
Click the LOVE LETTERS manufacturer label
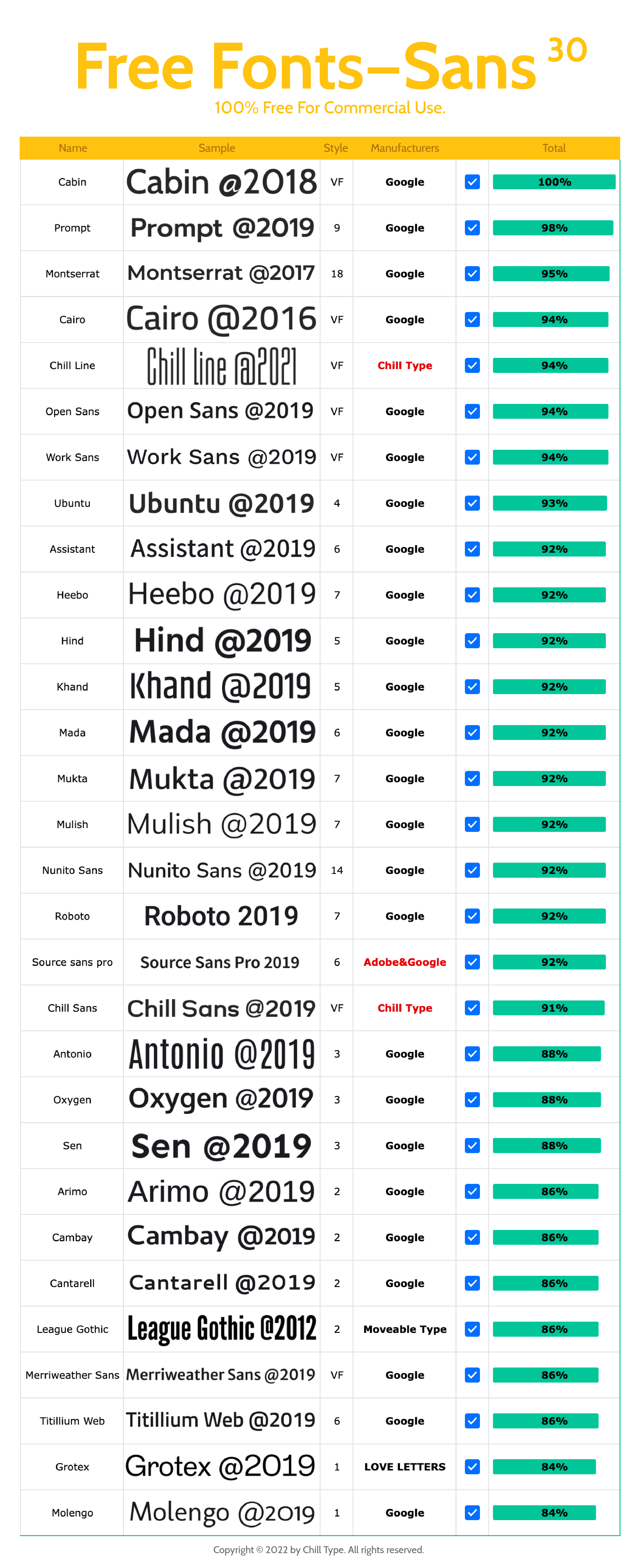pos(404,1467)
